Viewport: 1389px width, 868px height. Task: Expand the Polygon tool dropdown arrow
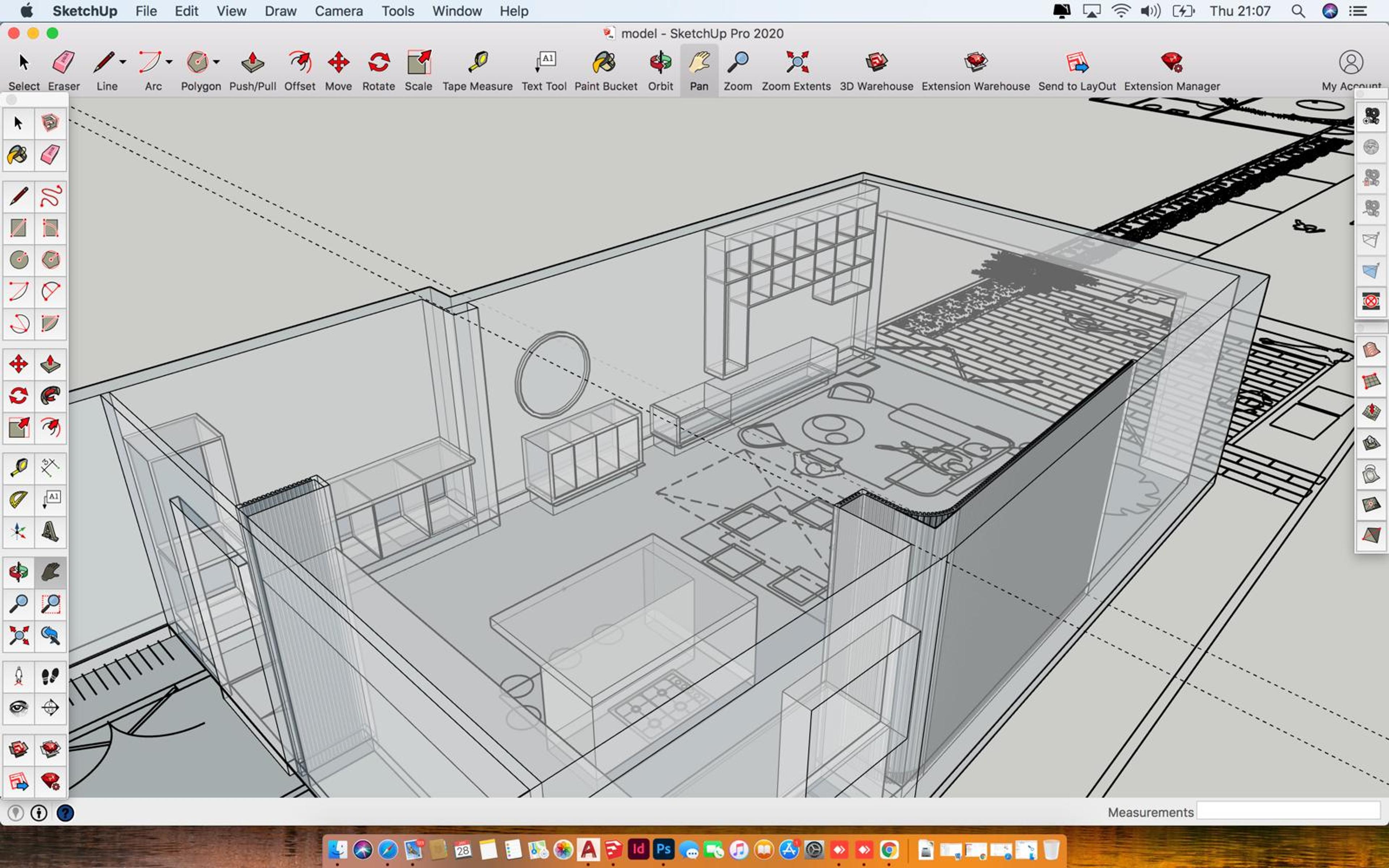(216, 61)
